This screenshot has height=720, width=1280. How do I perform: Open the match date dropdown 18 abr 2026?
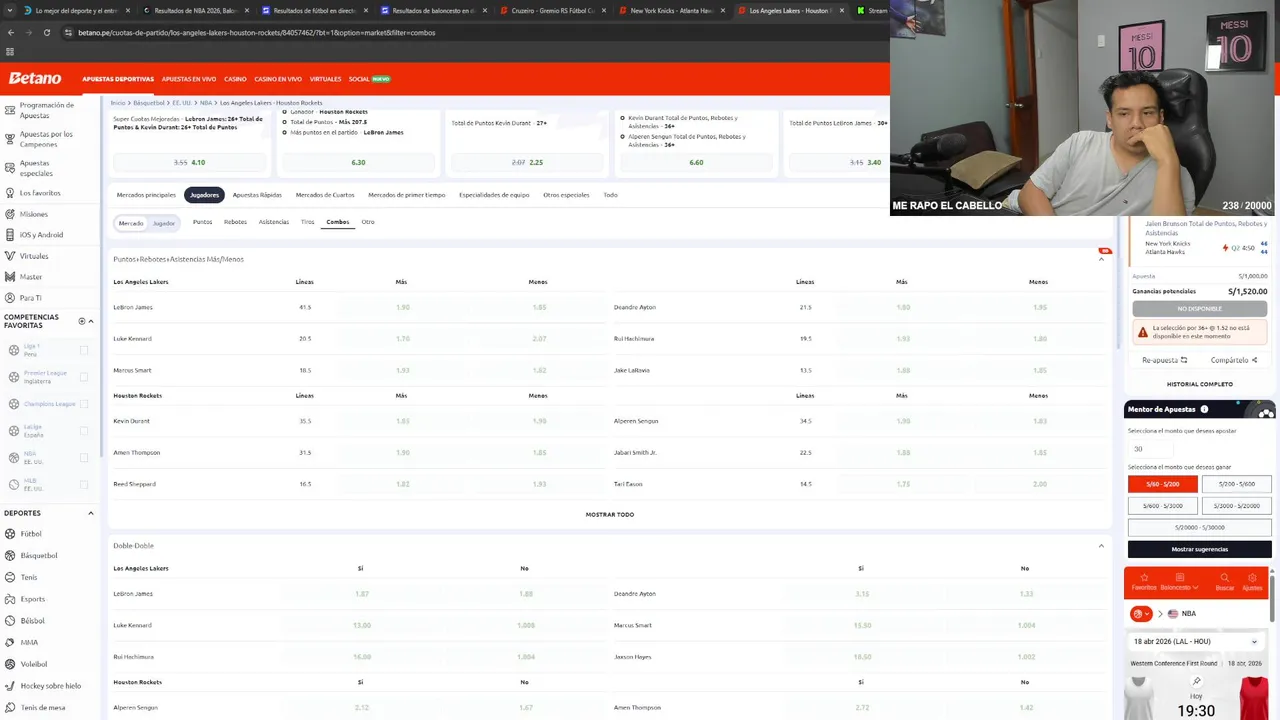pos(1197,641)
